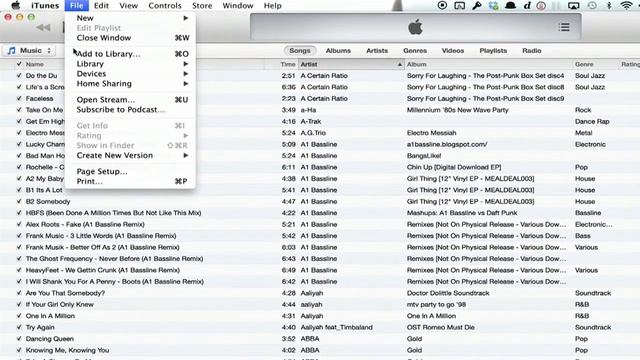Screen dimensions: 640x360
Task: Click the Wi-Fi status icon
Action: 626,5
